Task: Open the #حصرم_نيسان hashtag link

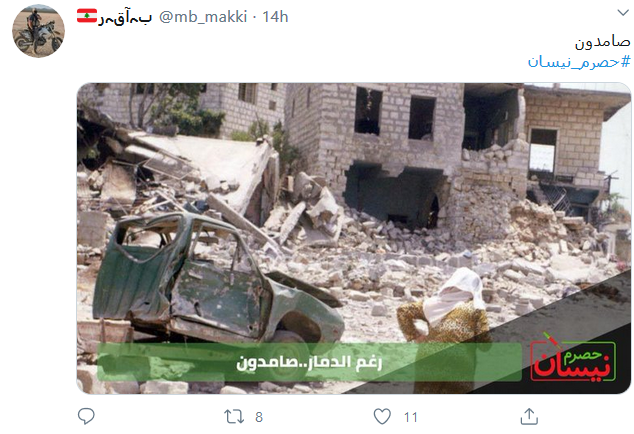Action: tap(579, 62)
